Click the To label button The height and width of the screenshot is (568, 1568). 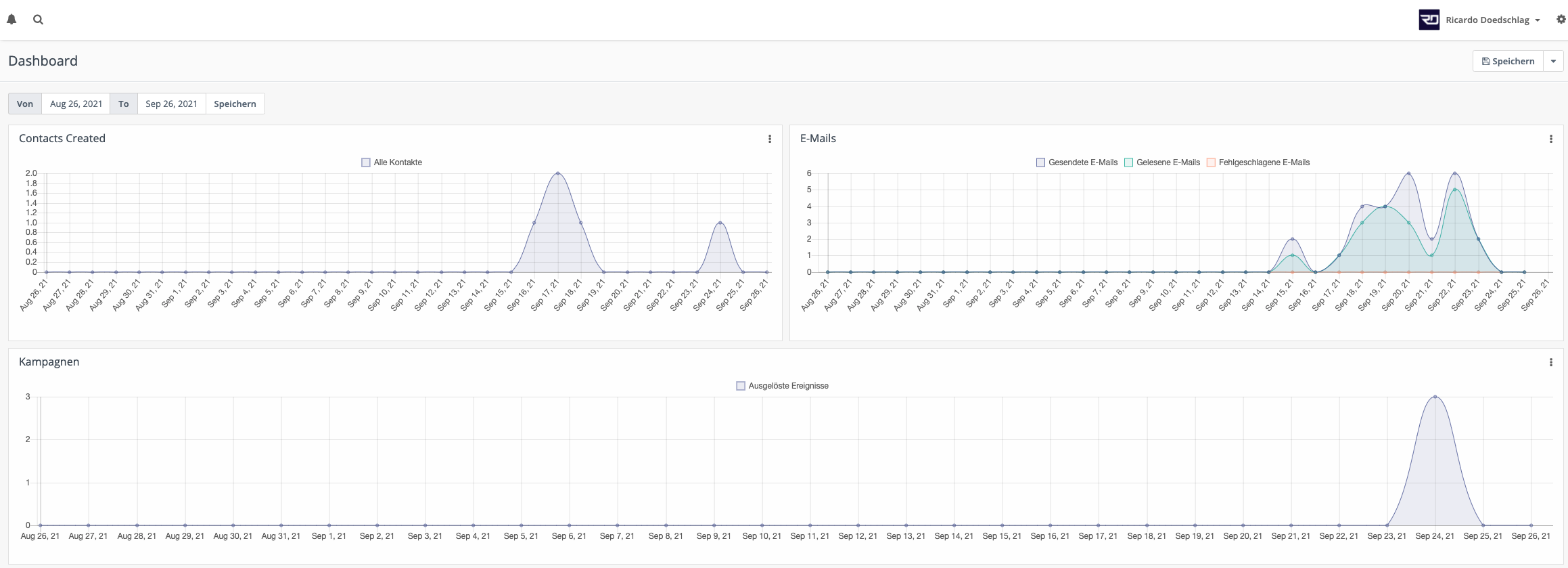point(124,104)
